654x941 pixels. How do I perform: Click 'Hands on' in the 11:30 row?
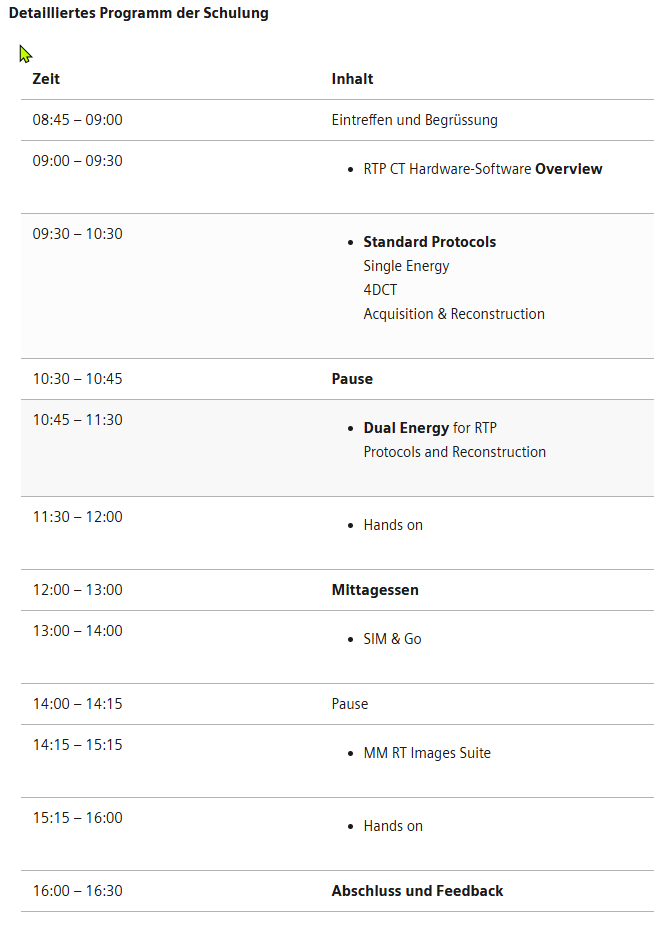coord(392,525)
